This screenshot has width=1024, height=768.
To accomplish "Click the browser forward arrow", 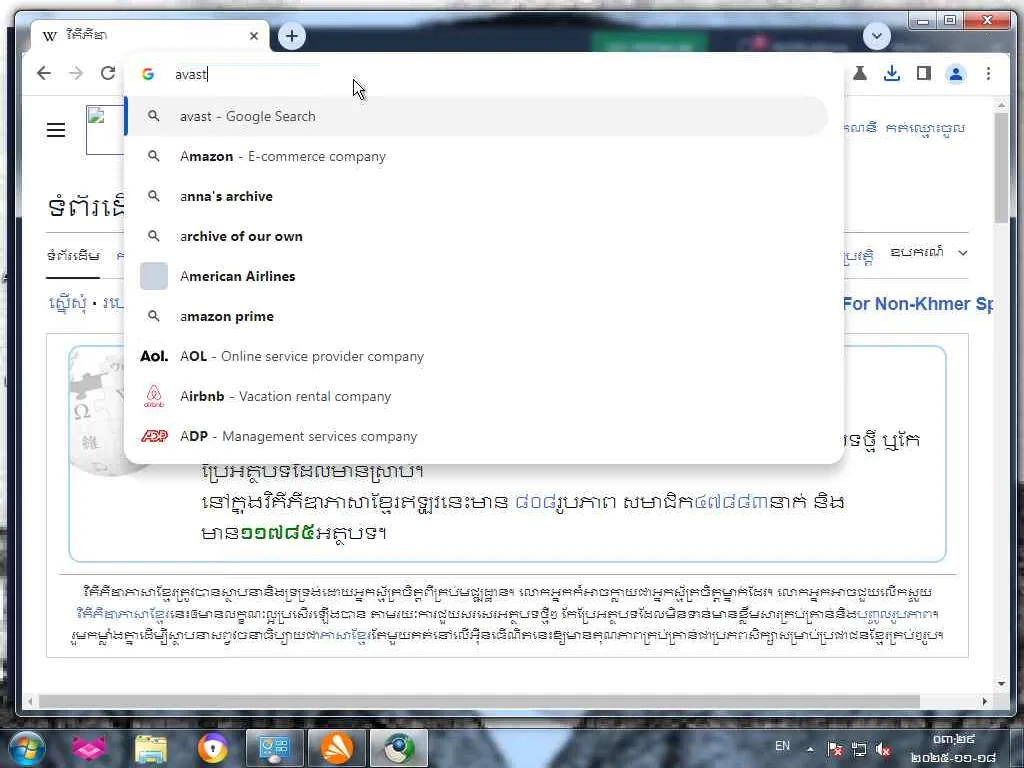I will point(76,73).
